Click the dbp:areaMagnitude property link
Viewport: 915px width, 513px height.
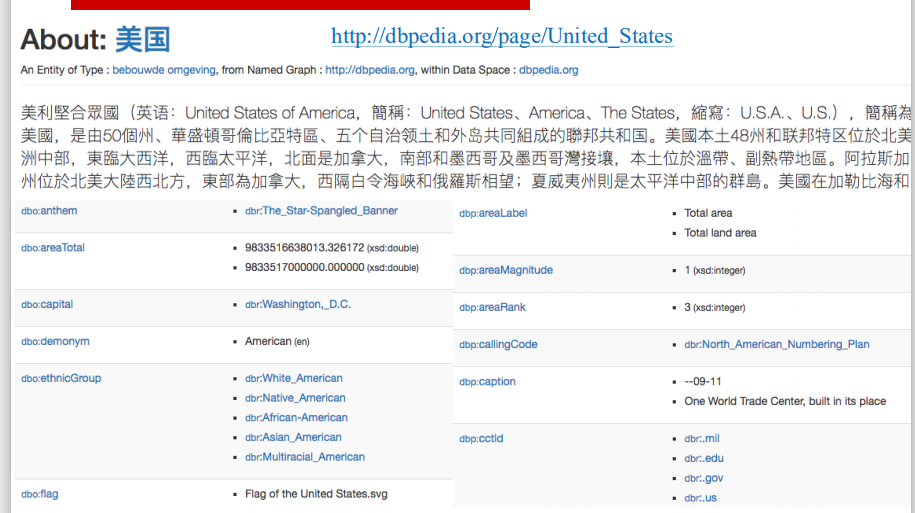click(x=506, y=270)
